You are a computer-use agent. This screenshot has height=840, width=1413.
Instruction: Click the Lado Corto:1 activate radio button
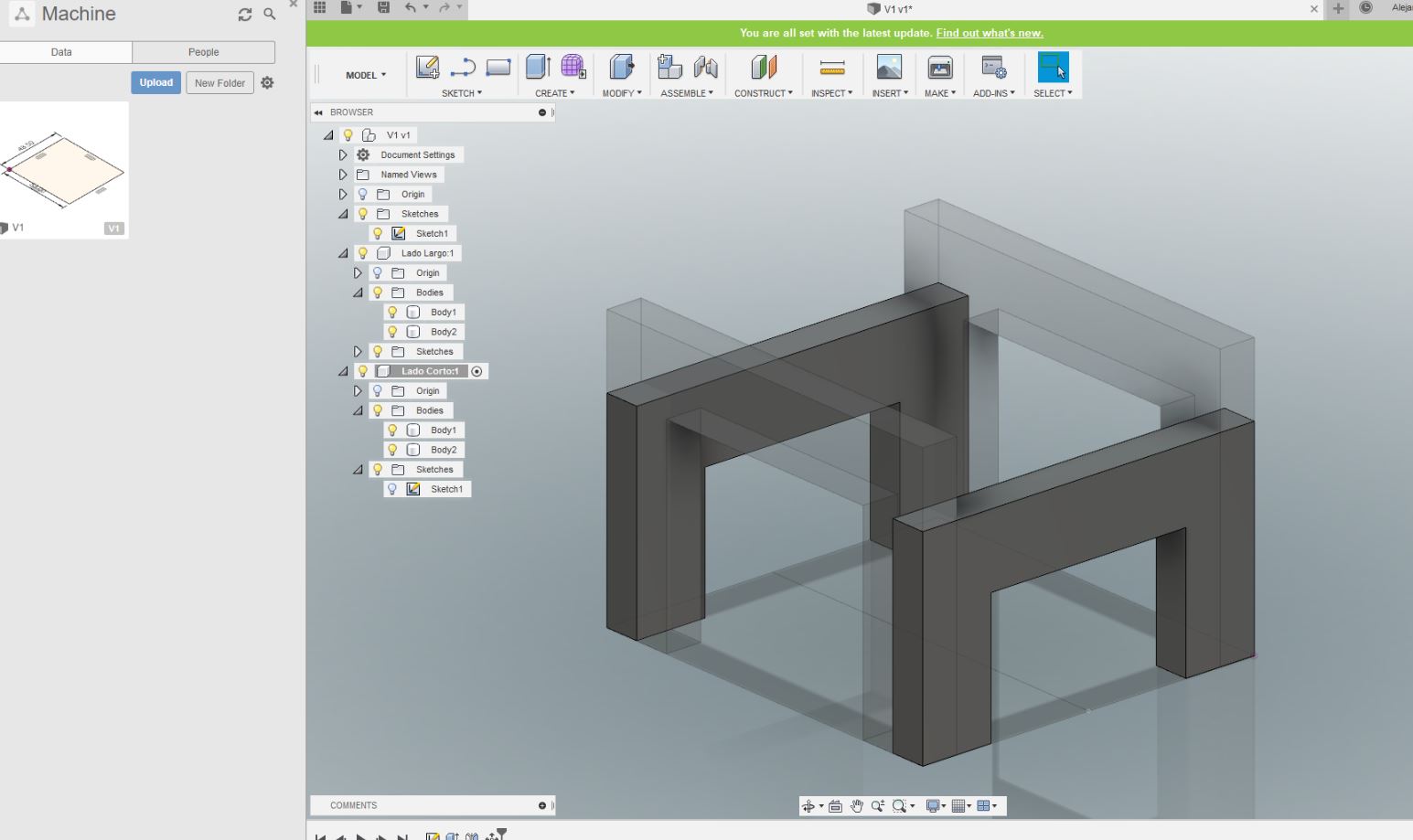click(x=476, y=371)
